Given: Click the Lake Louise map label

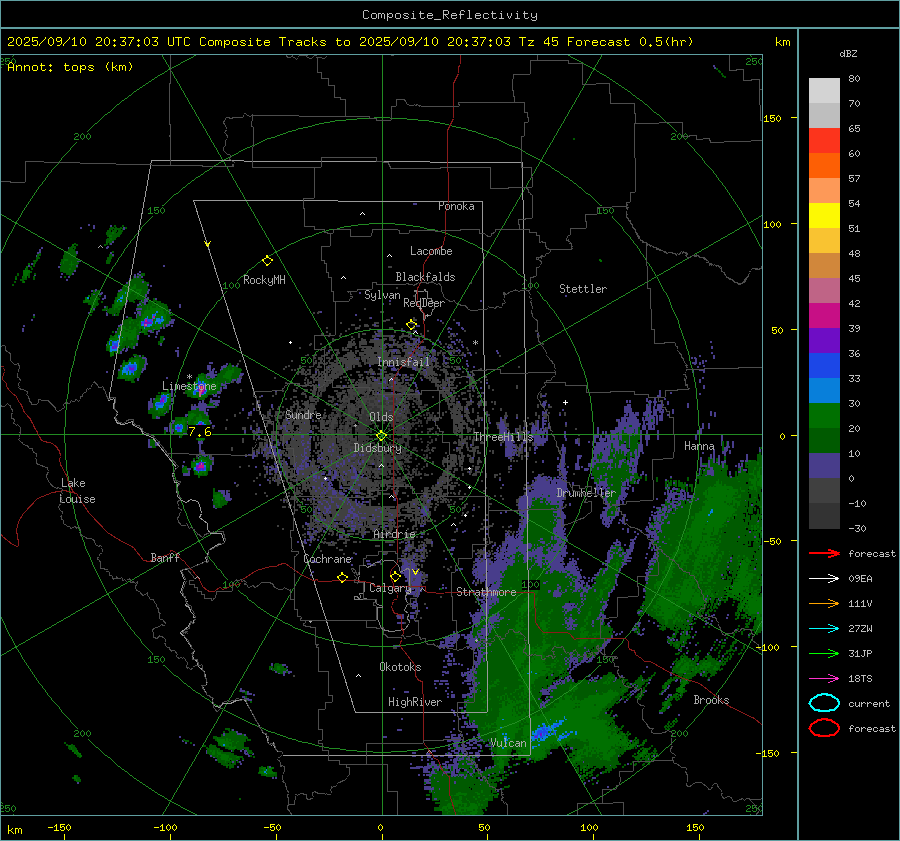Looking at the screenshot, I should [77, 491].
